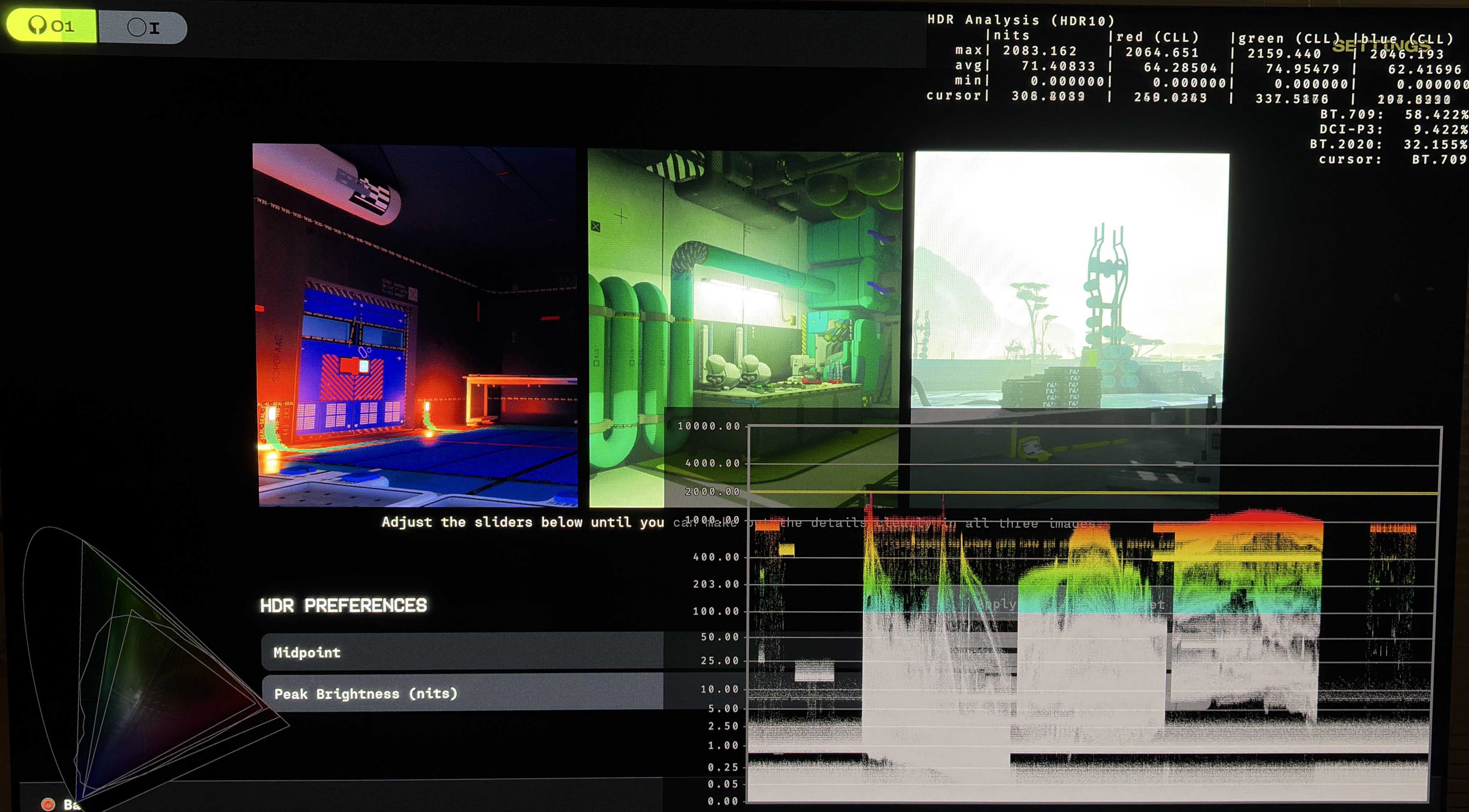Click the 'red (CLL)' column header

pos(1157,37)
